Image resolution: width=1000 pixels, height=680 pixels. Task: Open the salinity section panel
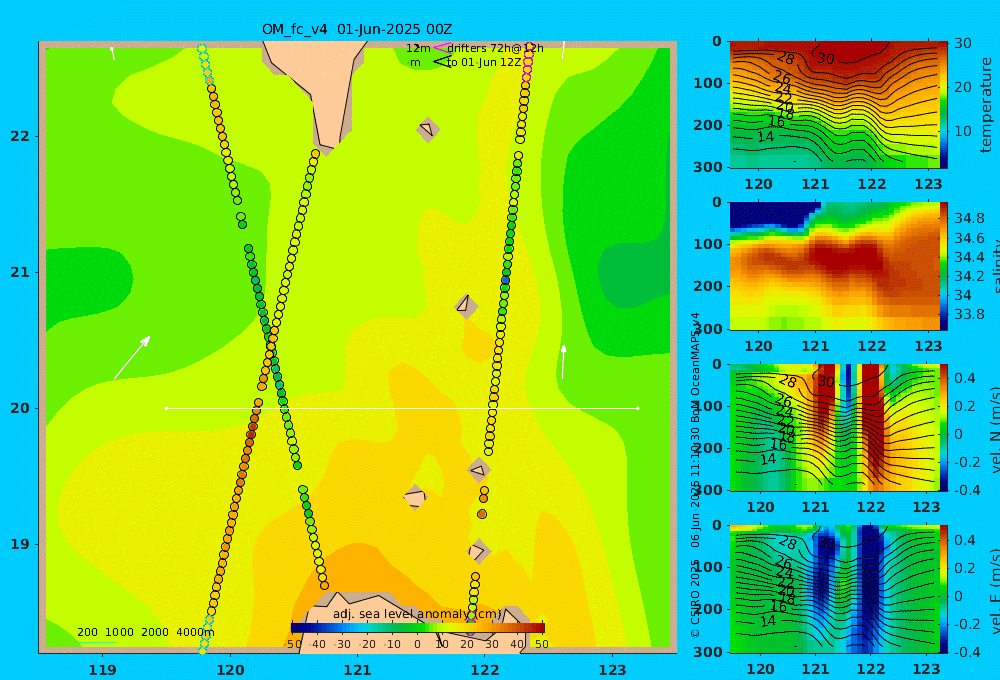(x=834, y=266)
